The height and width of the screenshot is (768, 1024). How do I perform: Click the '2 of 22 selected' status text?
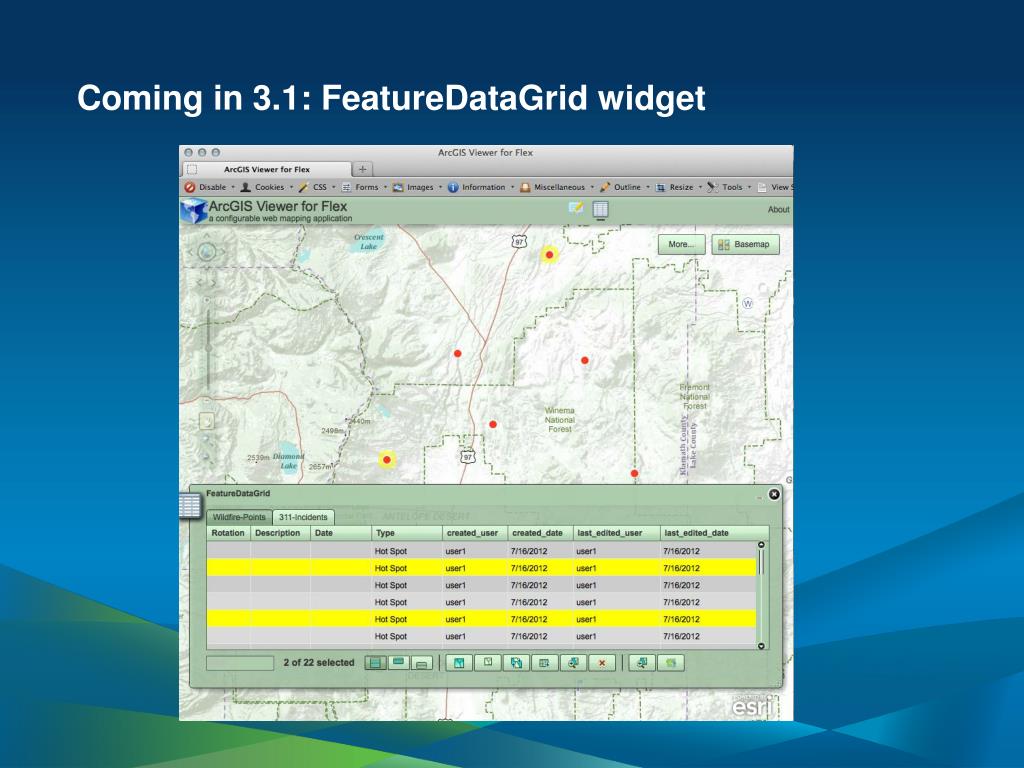pyautogui.click(x=319, y=662)
